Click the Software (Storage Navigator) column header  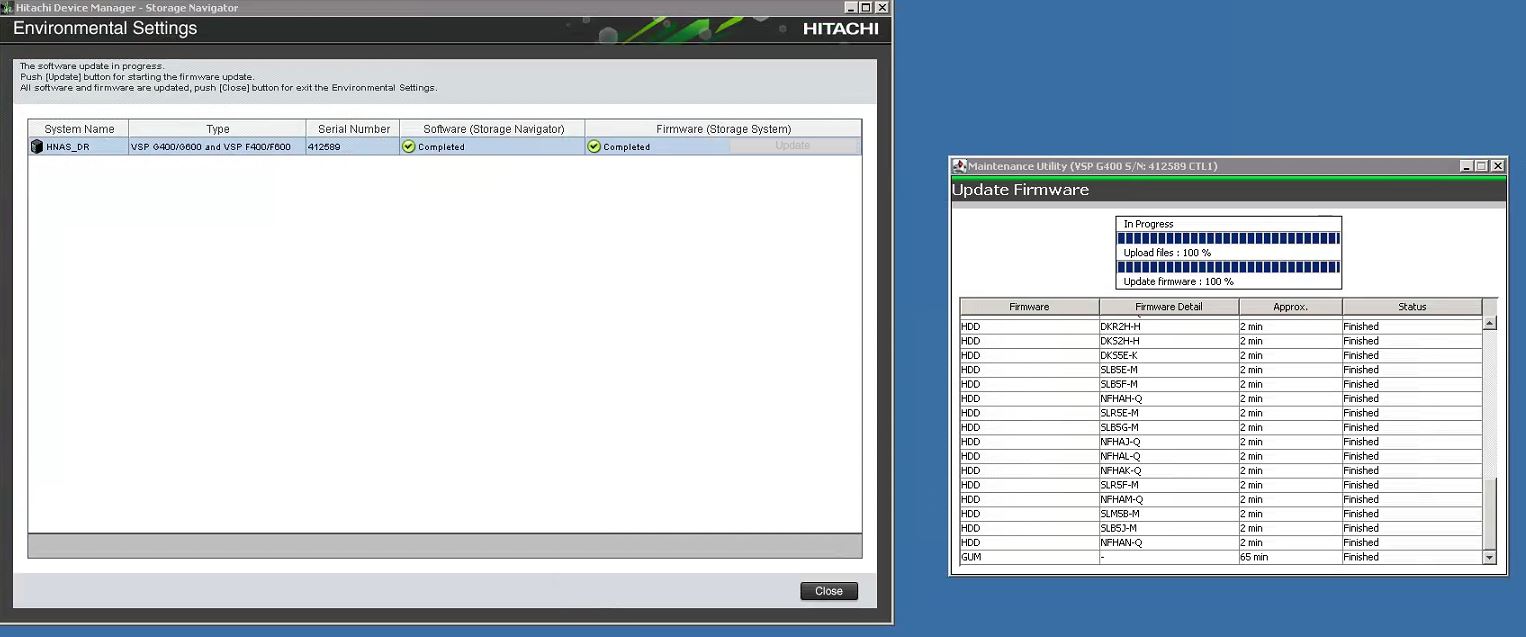[493, 129]
